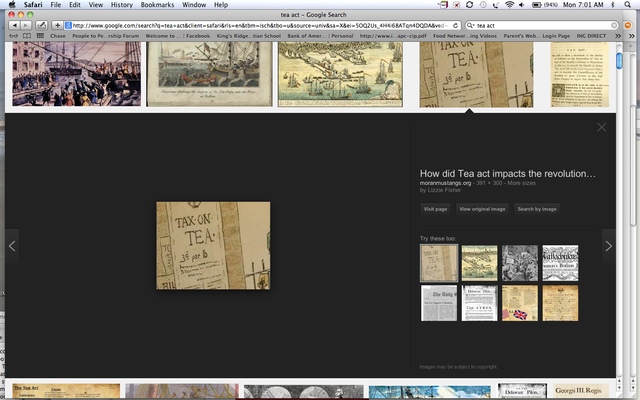Viewport: 640px width, 400px height.
Task: Click the page vertical scrollbar thumb
Action: pos(619,61)
